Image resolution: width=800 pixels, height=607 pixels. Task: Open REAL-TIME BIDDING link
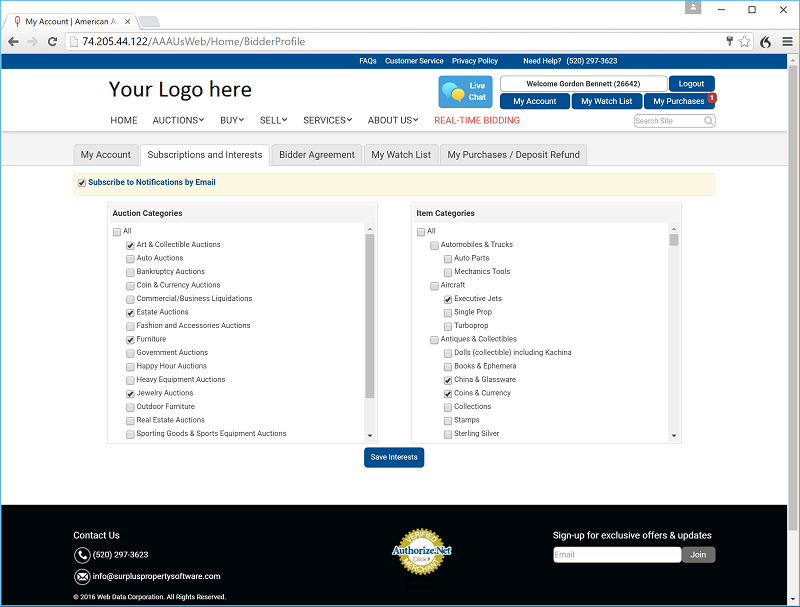(477, 120)
